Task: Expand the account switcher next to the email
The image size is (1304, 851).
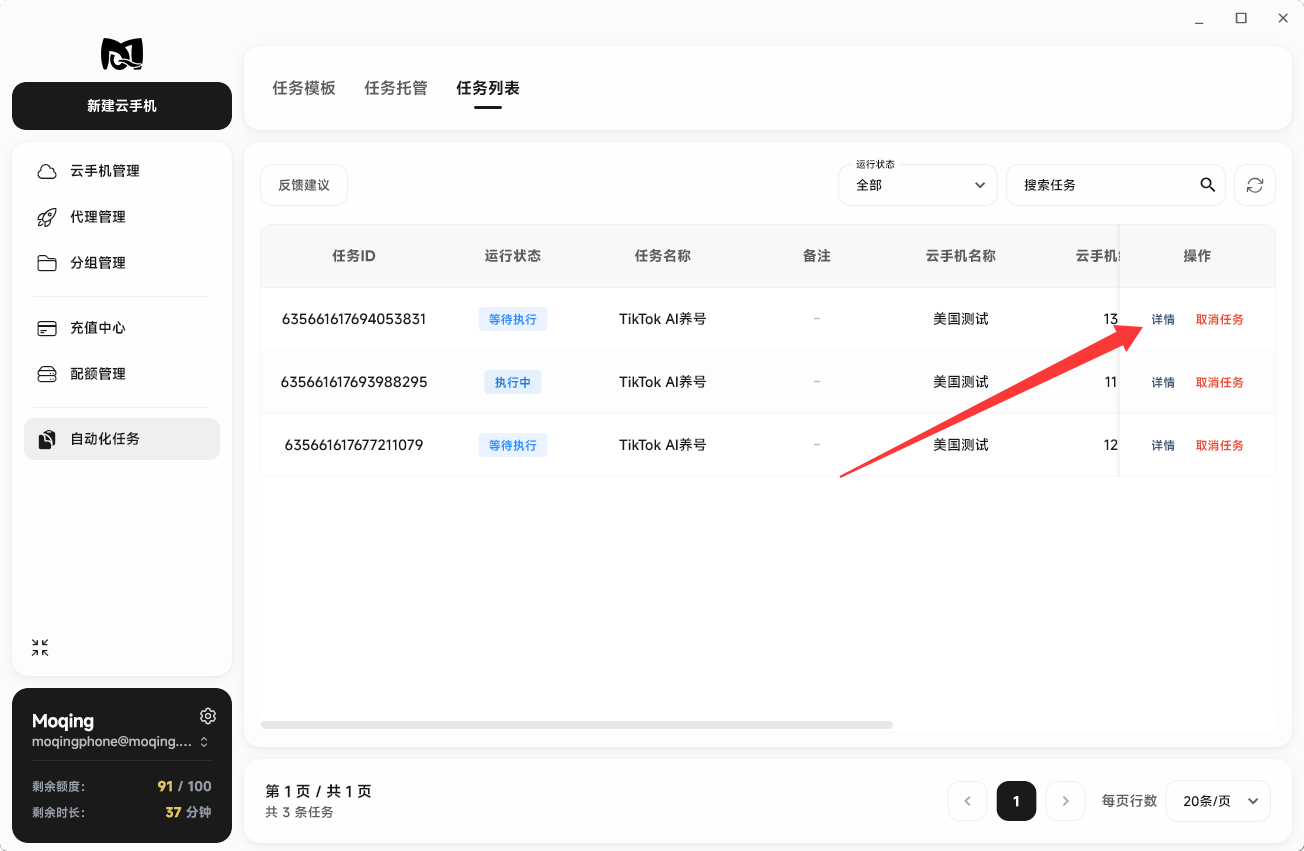Action: pyautogui.click(x=204, y=742)
